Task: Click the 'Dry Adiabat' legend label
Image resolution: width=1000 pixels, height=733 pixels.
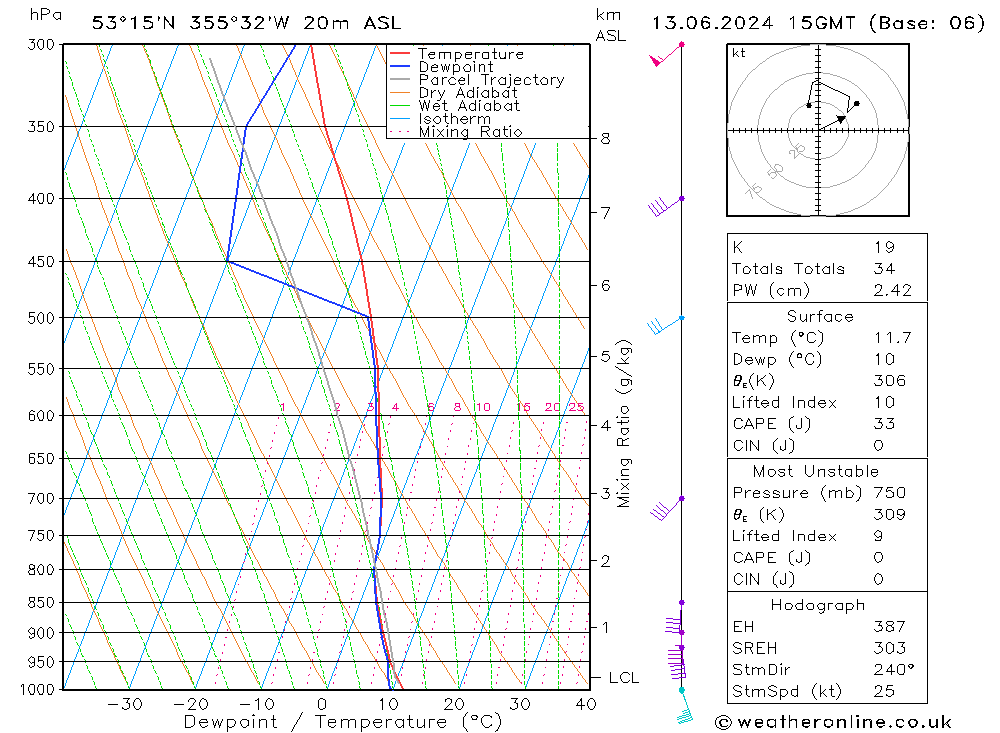Action: click(467, 93)
